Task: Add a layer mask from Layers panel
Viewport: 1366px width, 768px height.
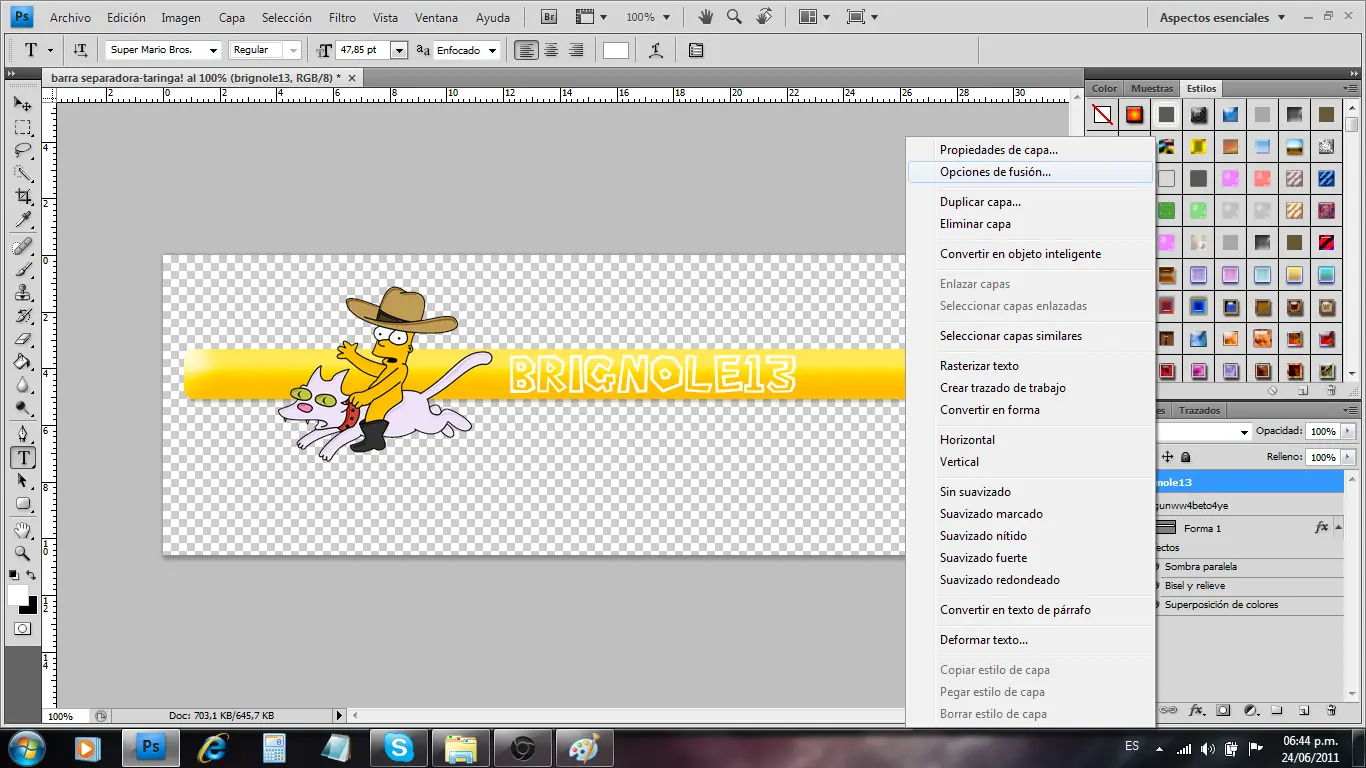Action: [x=1223, y=711]
